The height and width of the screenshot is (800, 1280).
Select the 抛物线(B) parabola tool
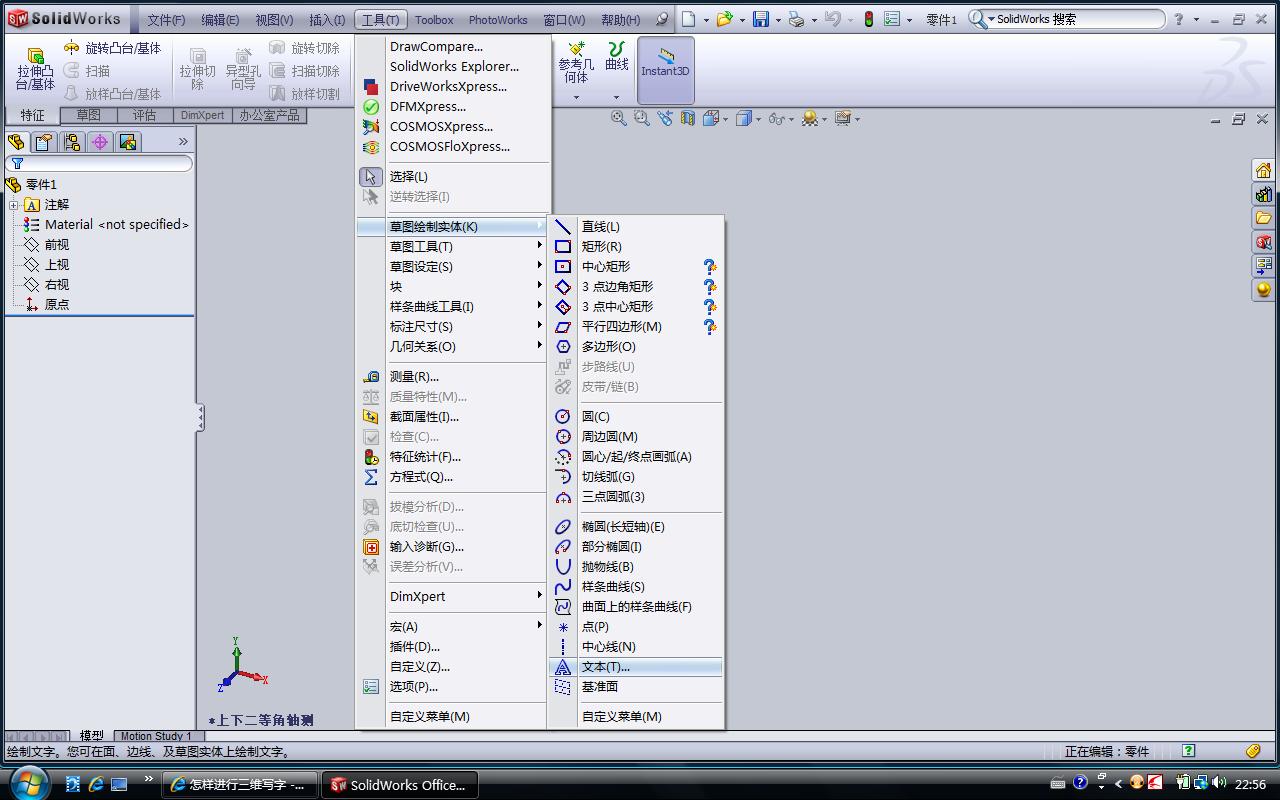tap(636, 567)
